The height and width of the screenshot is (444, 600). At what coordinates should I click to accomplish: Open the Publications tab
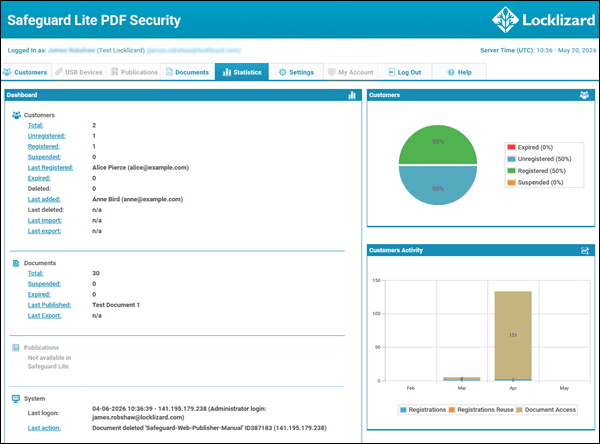click(134, 72)
